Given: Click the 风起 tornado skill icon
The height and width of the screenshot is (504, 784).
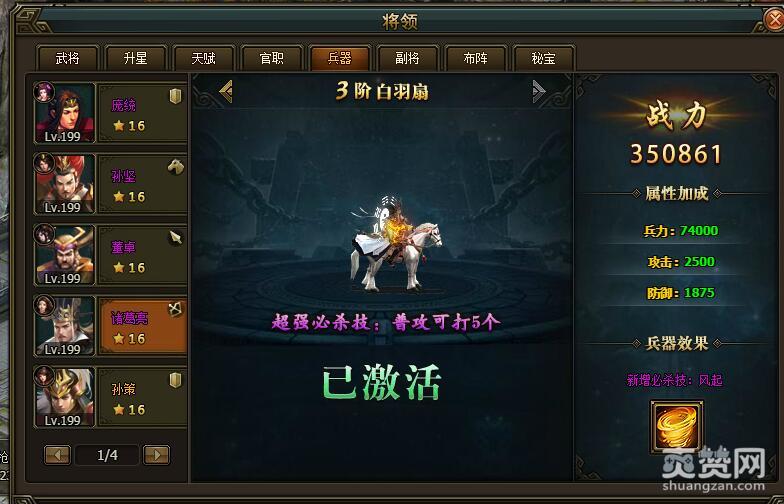Looking at the screenshot, I should click(x=676, y=426).
